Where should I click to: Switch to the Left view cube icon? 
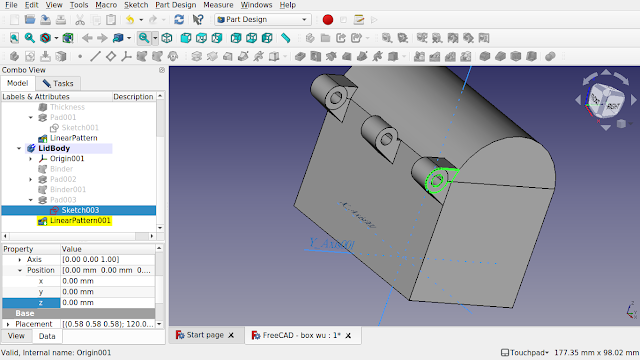pyautogui.click(x=267, y=38)
